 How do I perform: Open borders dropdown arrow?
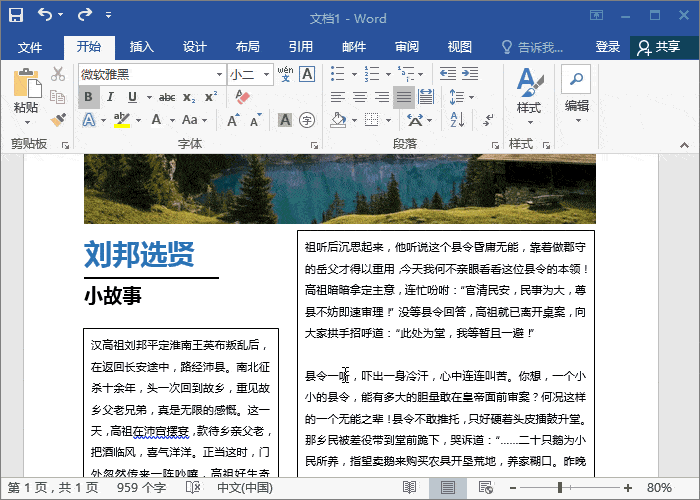(388, 120)
